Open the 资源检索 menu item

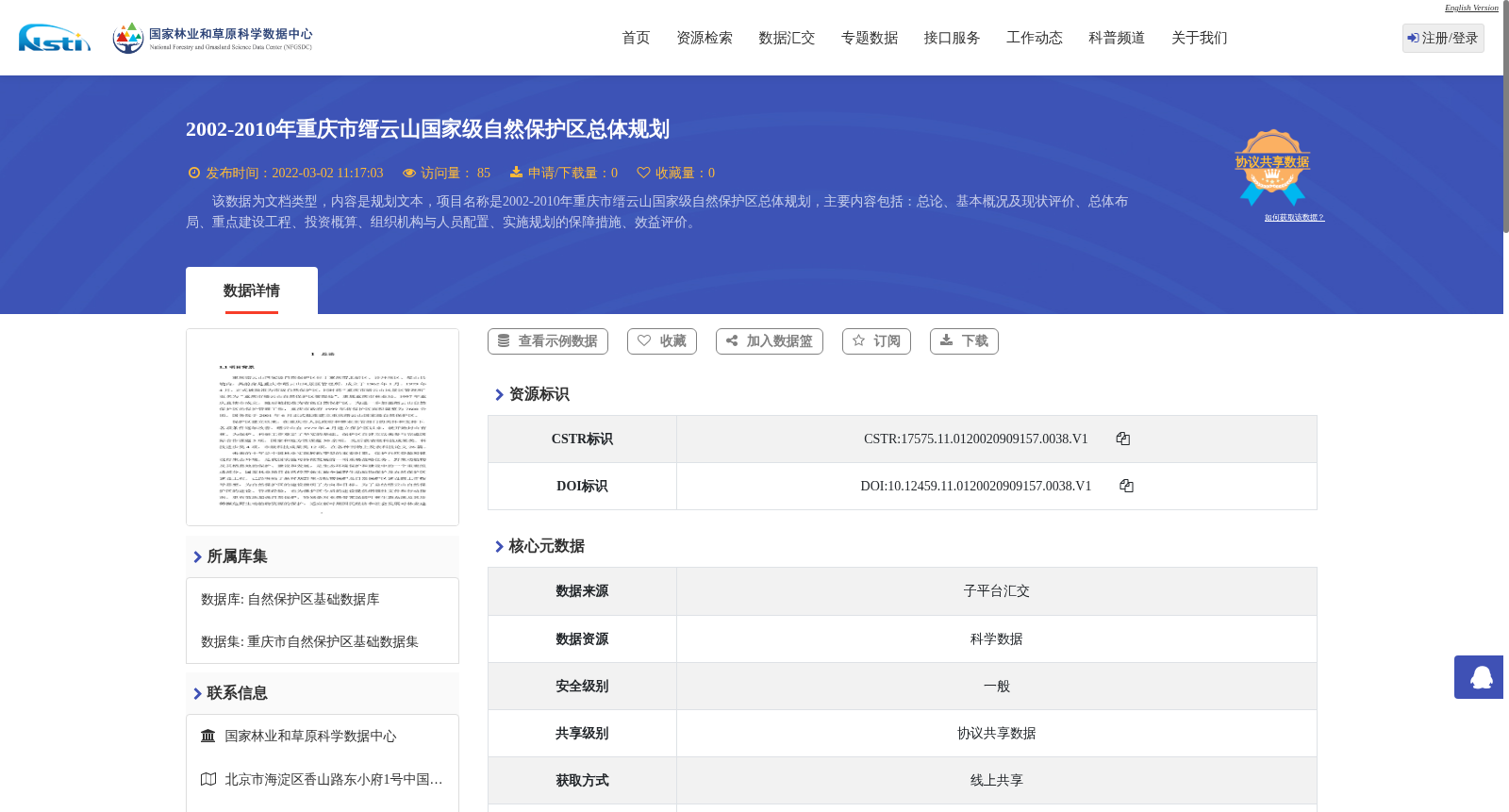pyautogui.click(x=705, y=38)
